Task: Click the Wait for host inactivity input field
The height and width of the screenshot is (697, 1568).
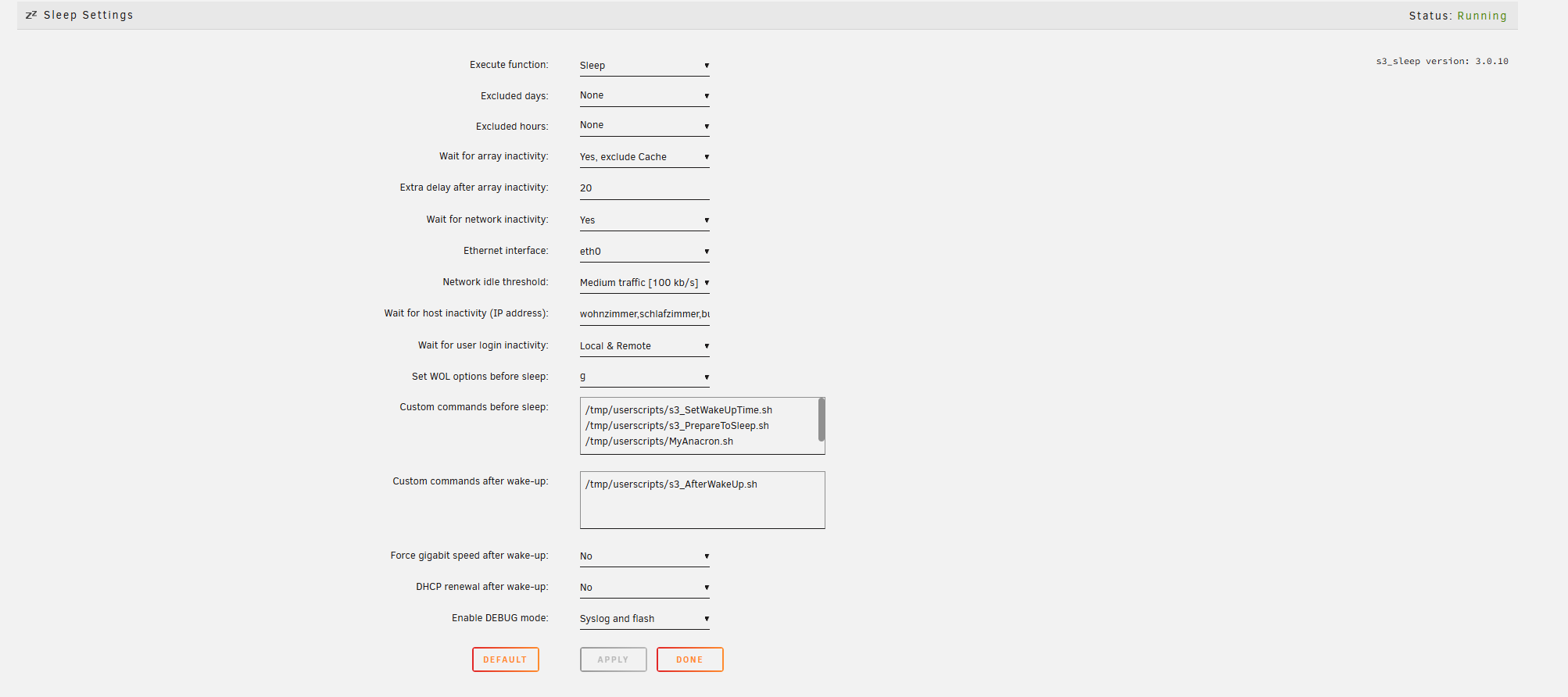Action: 644,314
